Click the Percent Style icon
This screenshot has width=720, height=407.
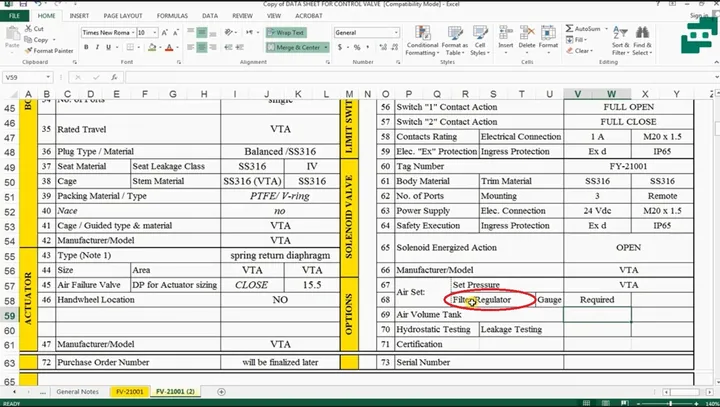(357, 47)
